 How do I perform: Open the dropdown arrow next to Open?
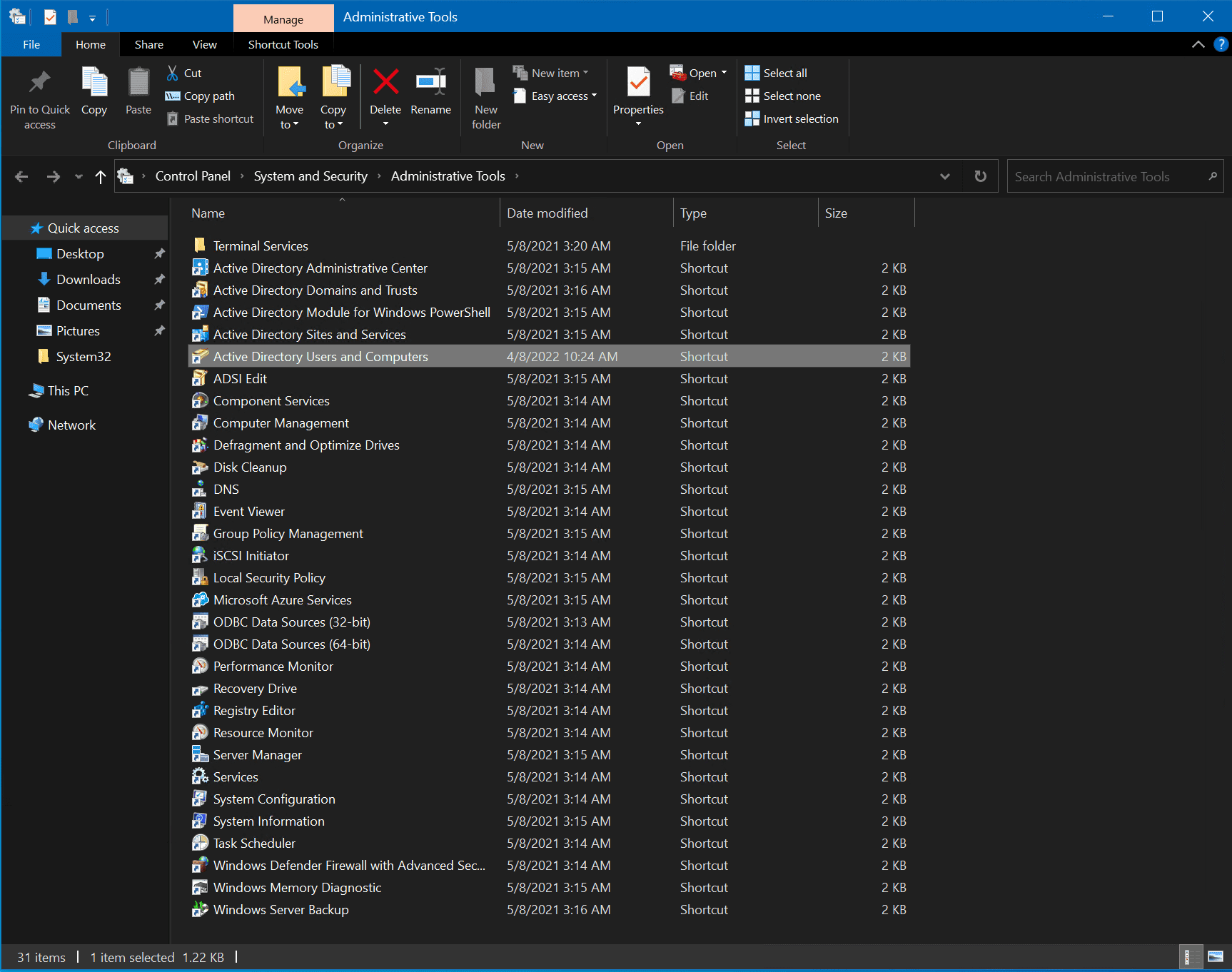pyautogui.click(x=723, y=71)
